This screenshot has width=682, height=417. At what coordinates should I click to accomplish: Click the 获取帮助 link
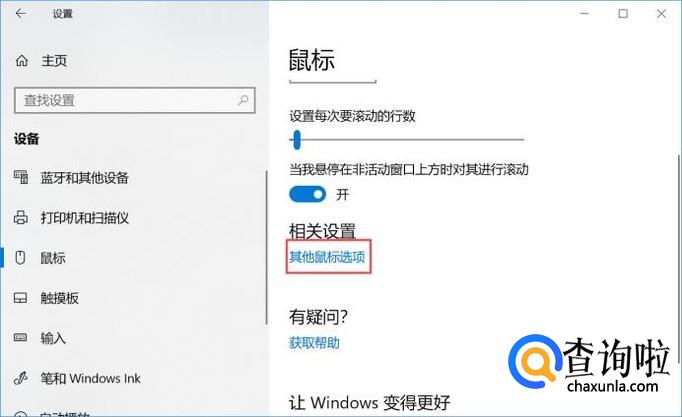[314, 343]
